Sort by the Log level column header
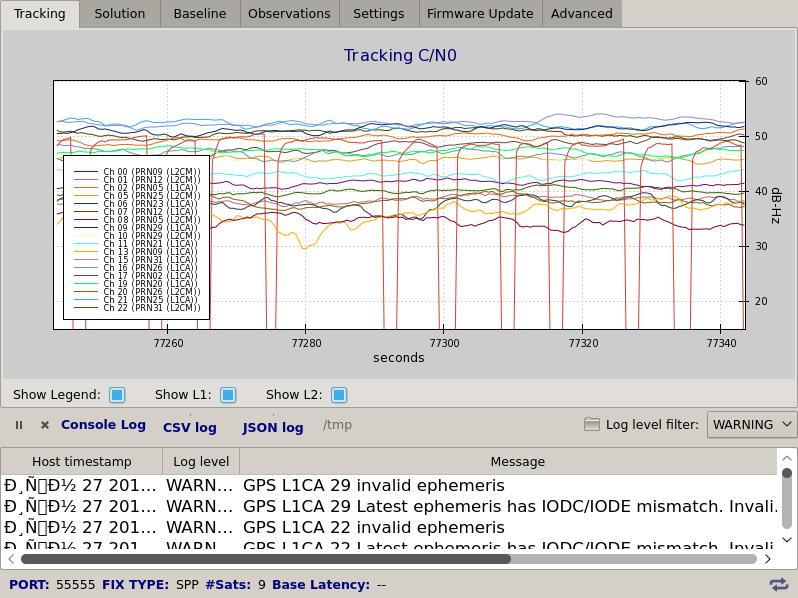Screen dimensions: 798x598 point(201,461)
